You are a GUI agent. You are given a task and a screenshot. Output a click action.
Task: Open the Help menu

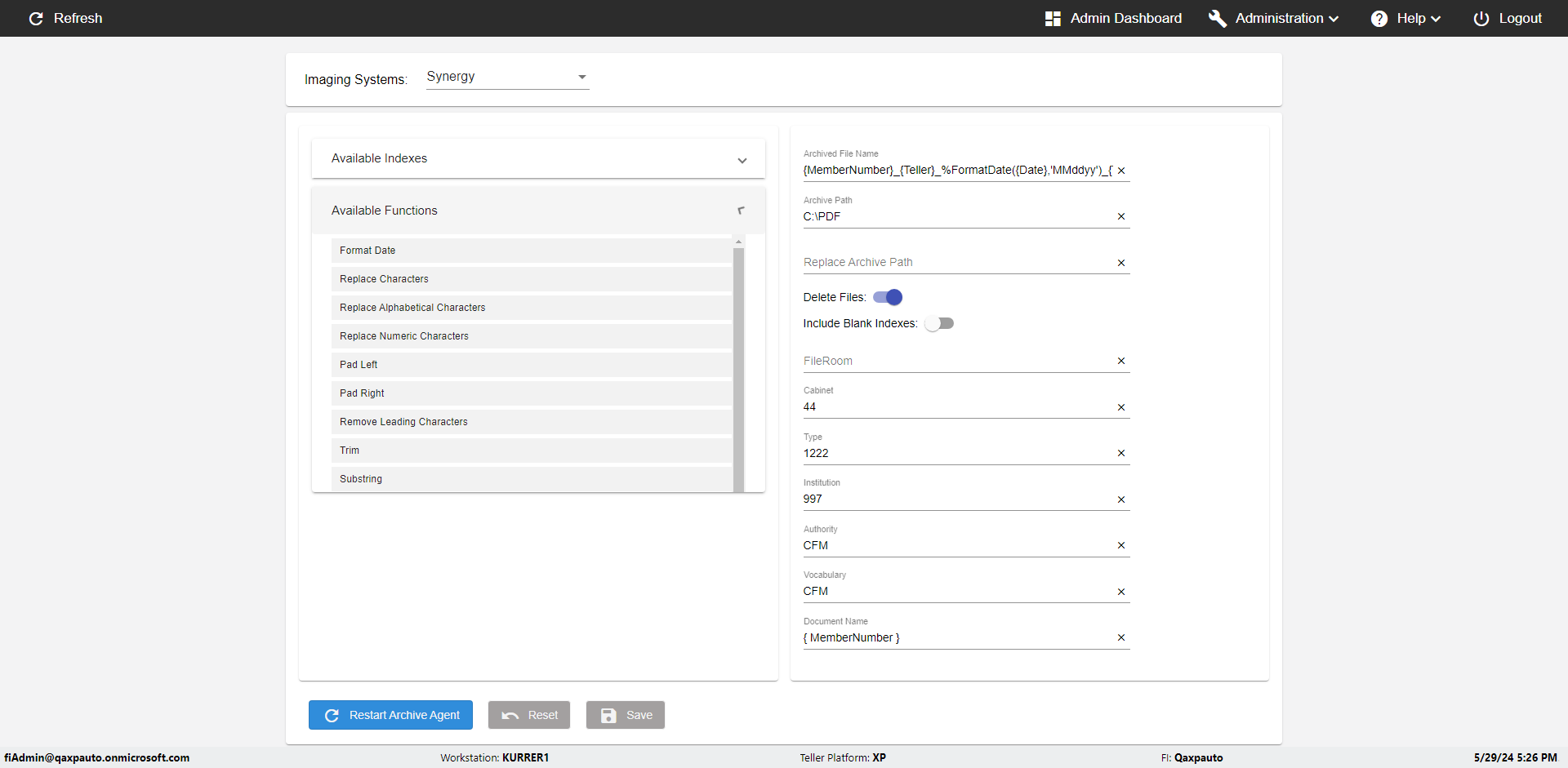click(1406, 18)
